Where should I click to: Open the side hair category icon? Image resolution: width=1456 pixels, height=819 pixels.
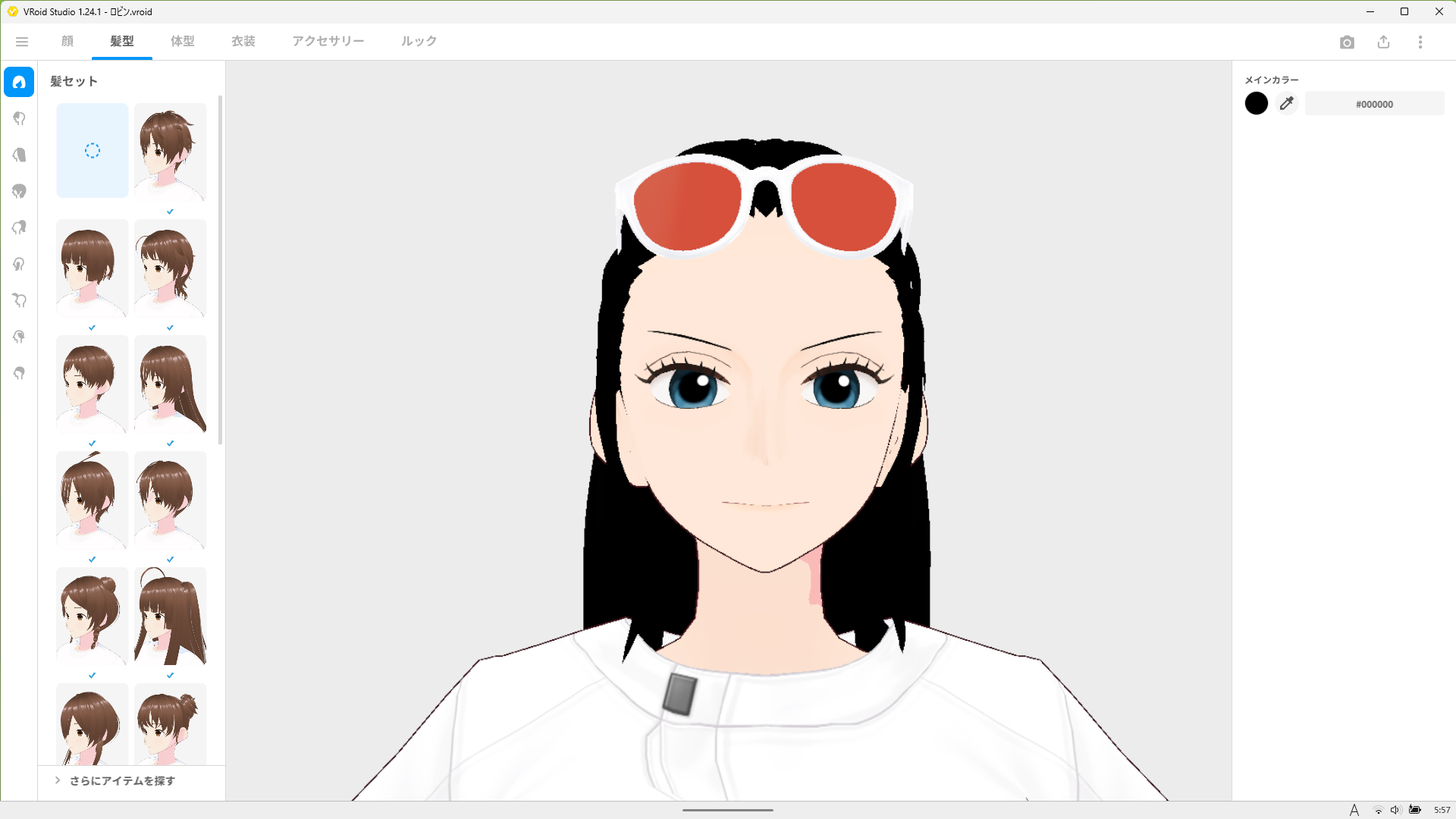[x=19, y=264]
